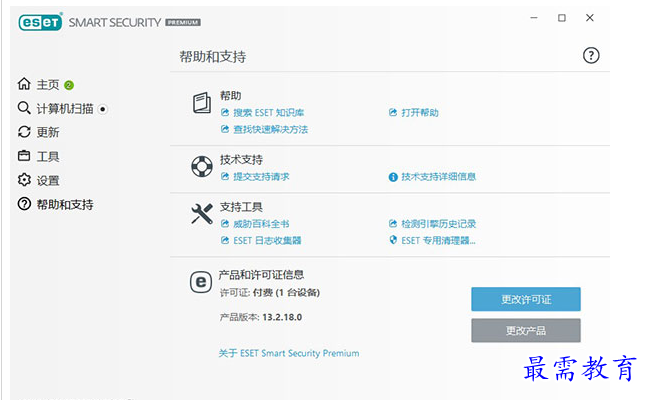Screen dimensions: 645x400
Task: Open 提交支持请求 link
Action: [x=260, y=177]
